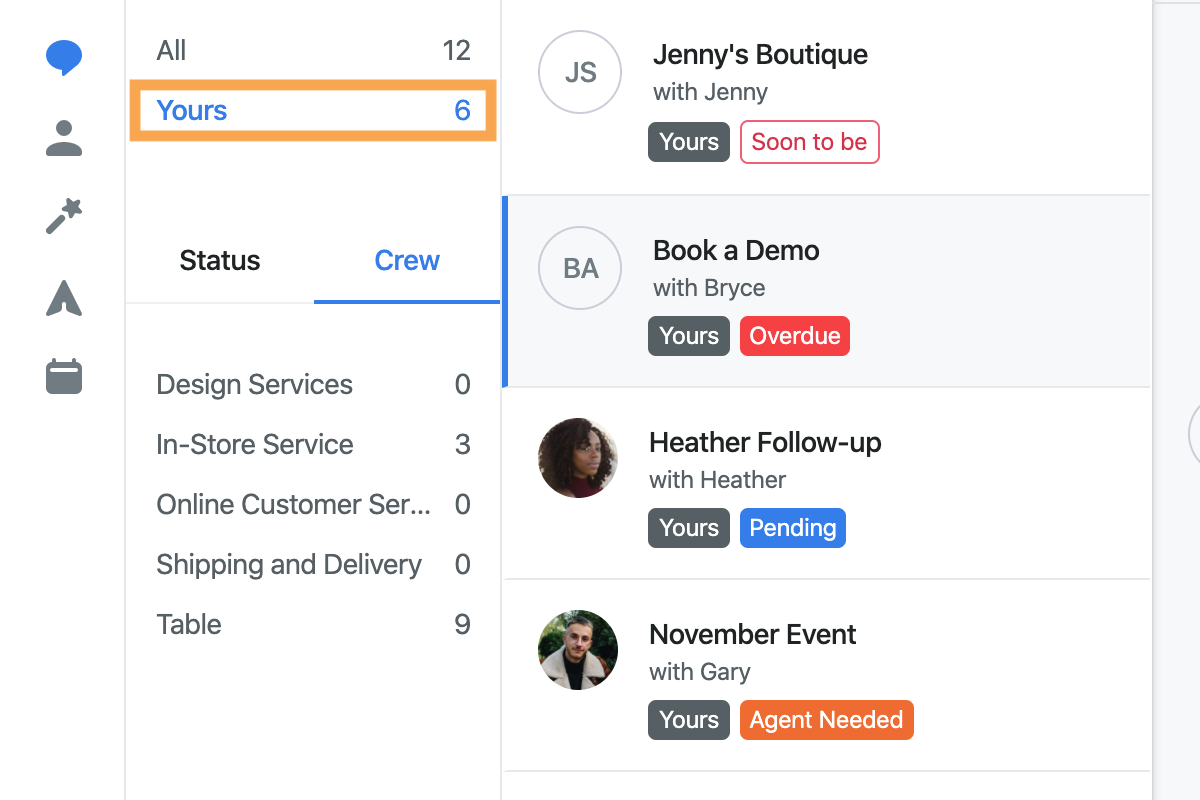Click the Soon to be tag
The height and width of the screenshot is (800, 1200).
pos(809,142)
